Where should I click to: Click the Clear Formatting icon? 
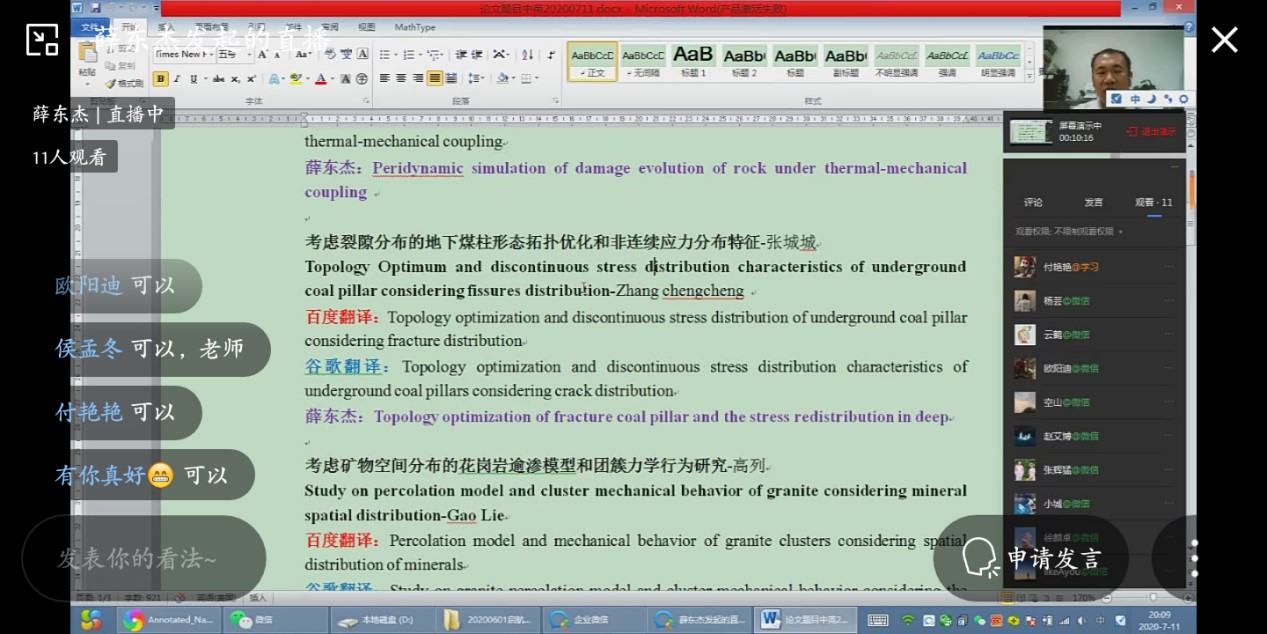pyautogui.click(x=329, y=54)
